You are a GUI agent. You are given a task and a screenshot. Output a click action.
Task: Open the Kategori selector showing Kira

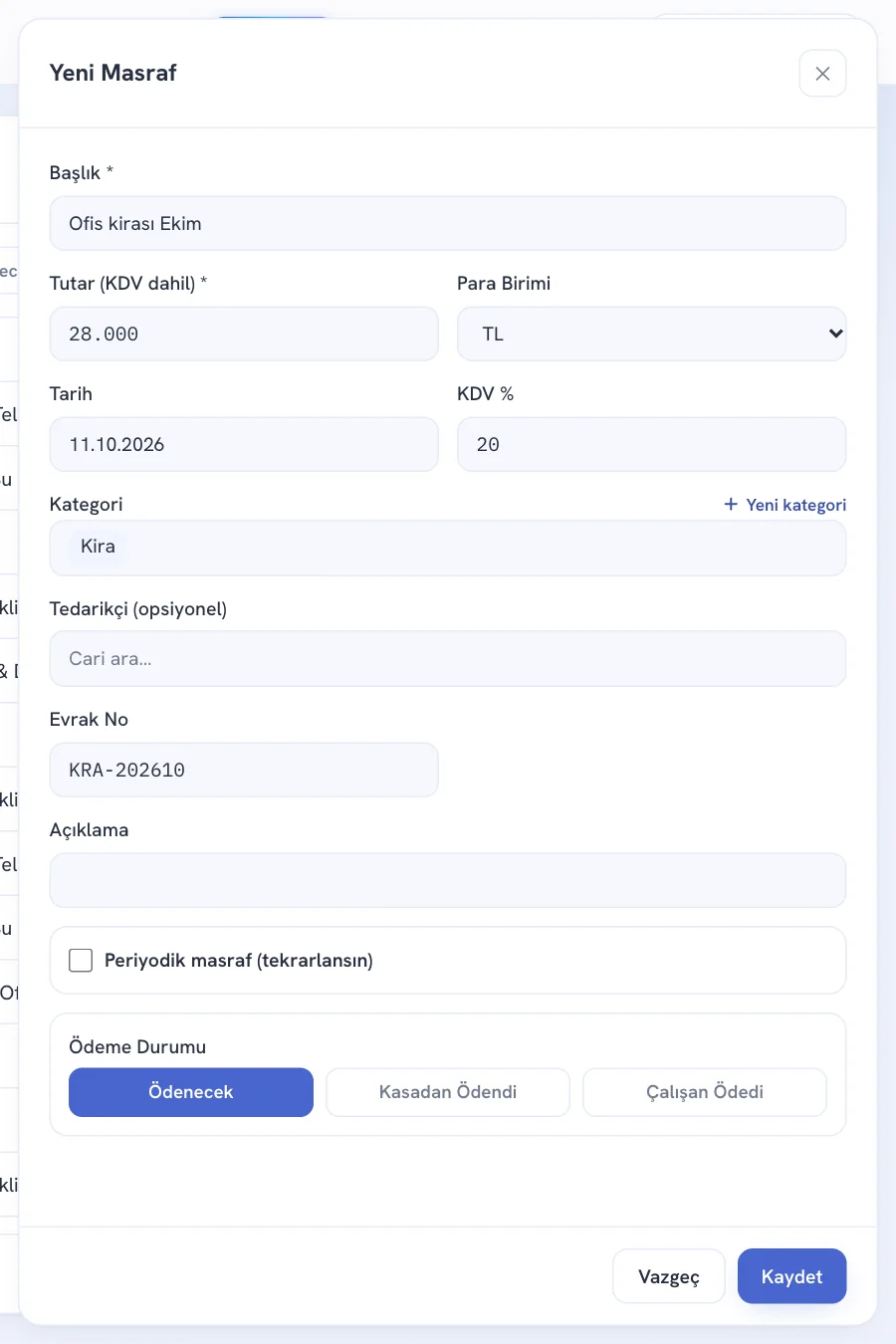[448, 548]
